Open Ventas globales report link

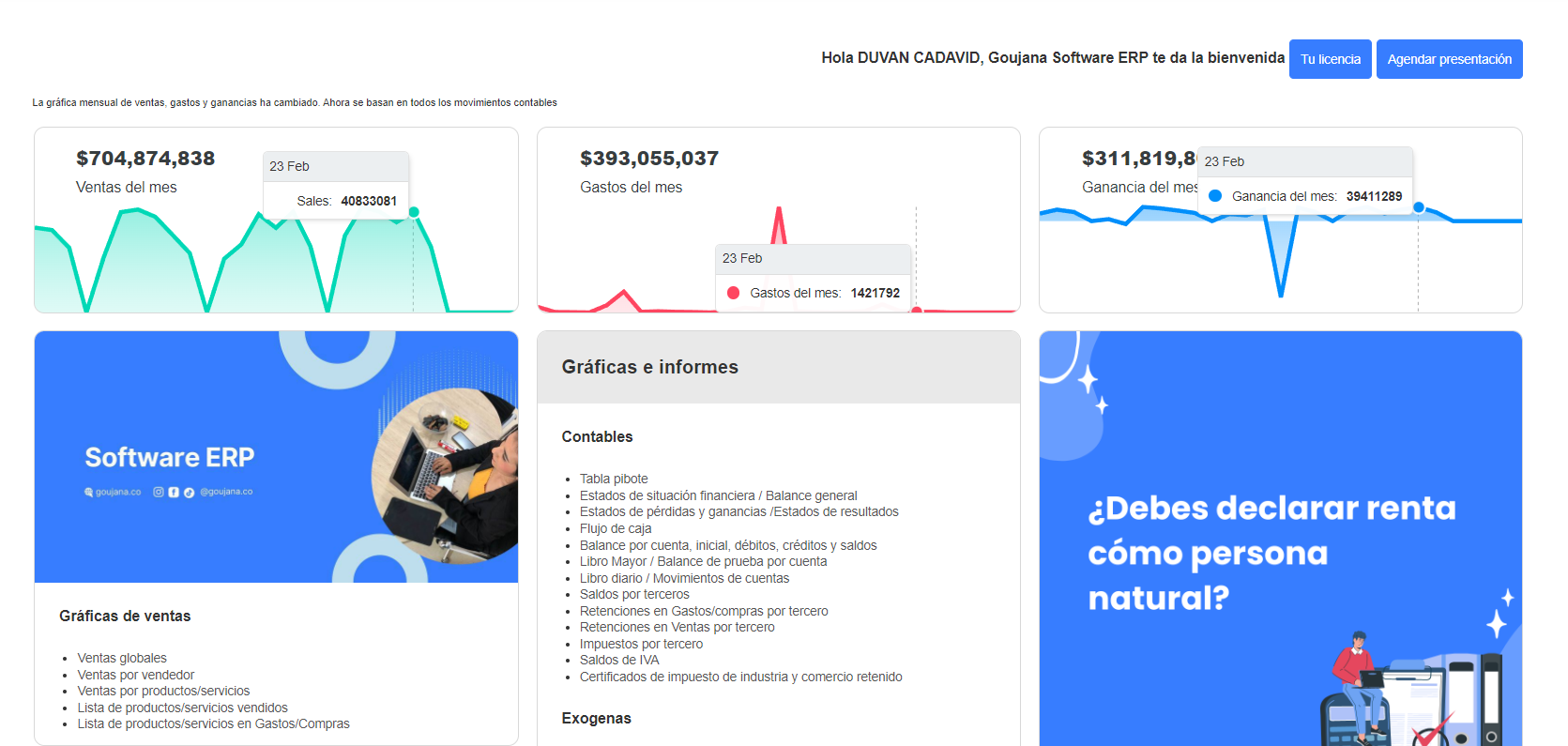click(122, 658)
